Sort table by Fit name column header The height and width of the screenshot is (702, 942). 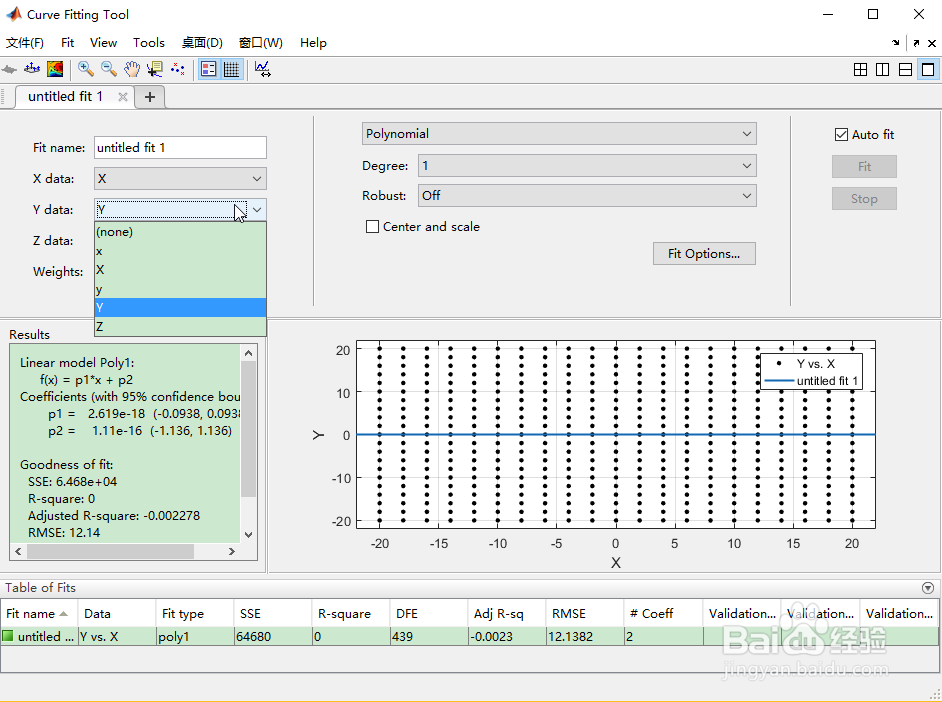pyautogui.click(x=39, y=613)
